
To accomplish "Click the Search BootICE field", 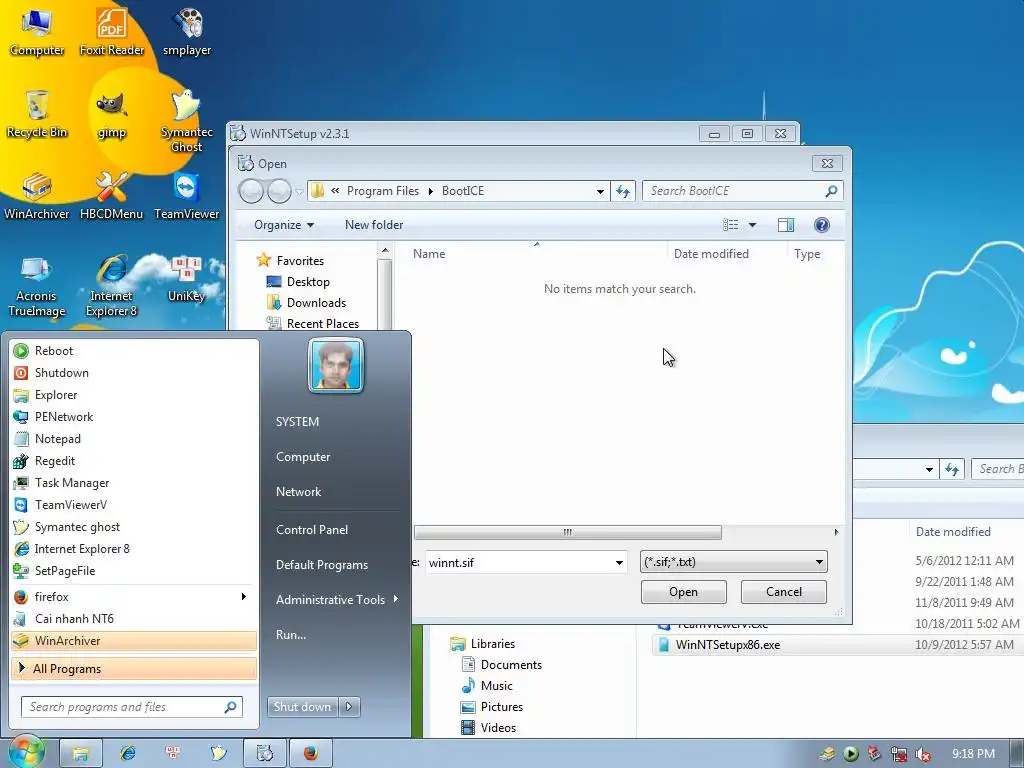I will 743,191.
